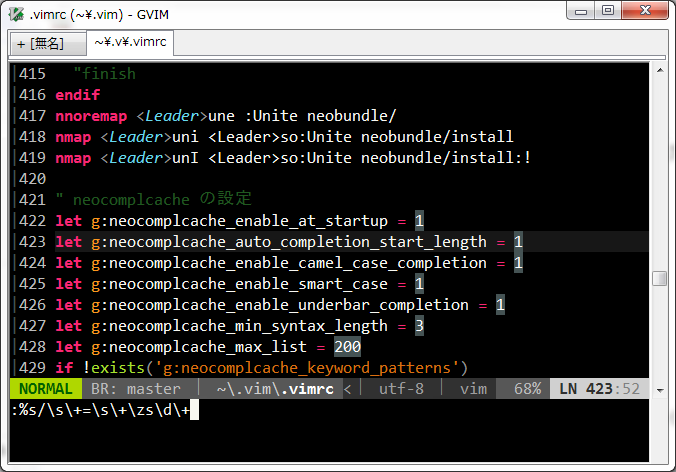Viewport: 676px width, 472px height.
Task: Click 'neocomplcache_enable_at_startup' variable
Action: [248, 221]
